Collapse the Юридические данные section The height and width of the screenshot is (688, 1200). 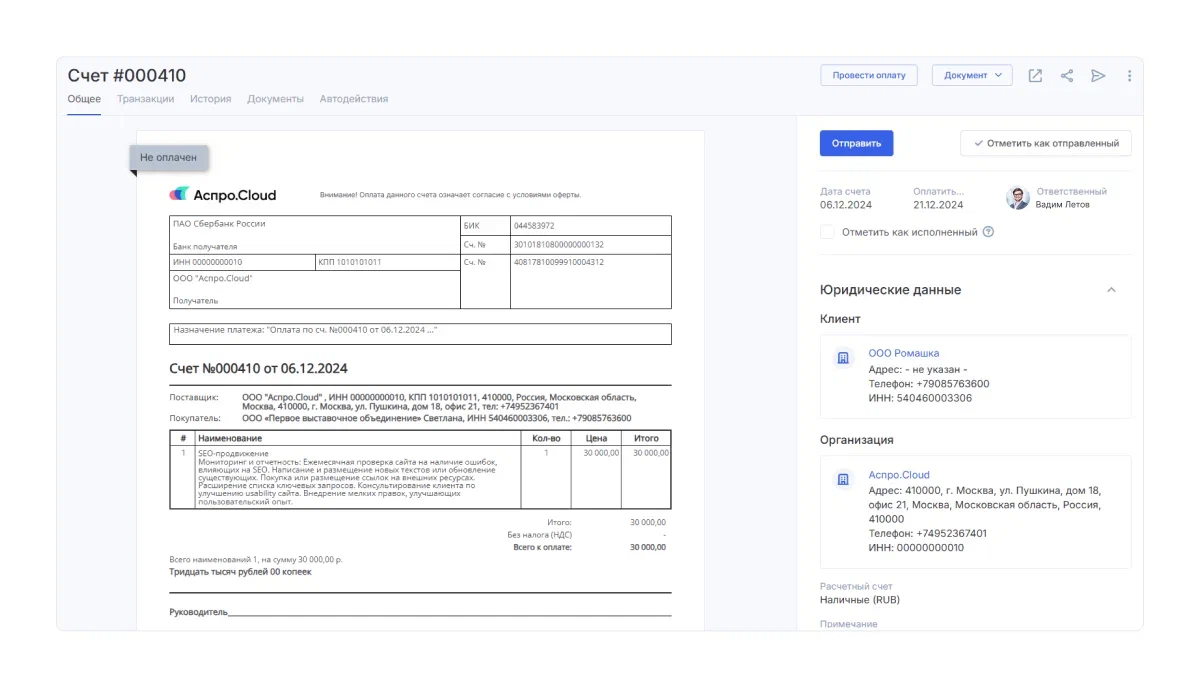[x=1110, y=290]
